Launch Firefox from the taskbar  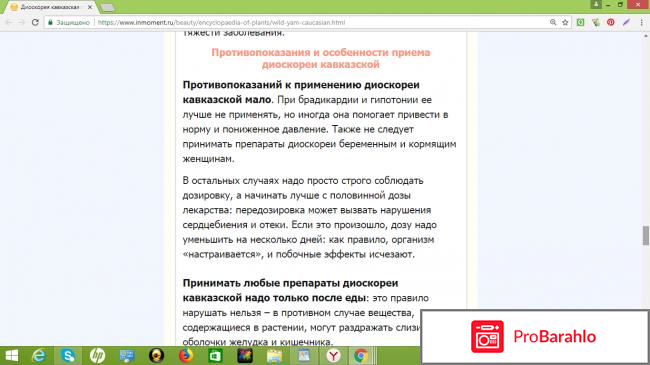pyautogui.click(x=186, y=356)
